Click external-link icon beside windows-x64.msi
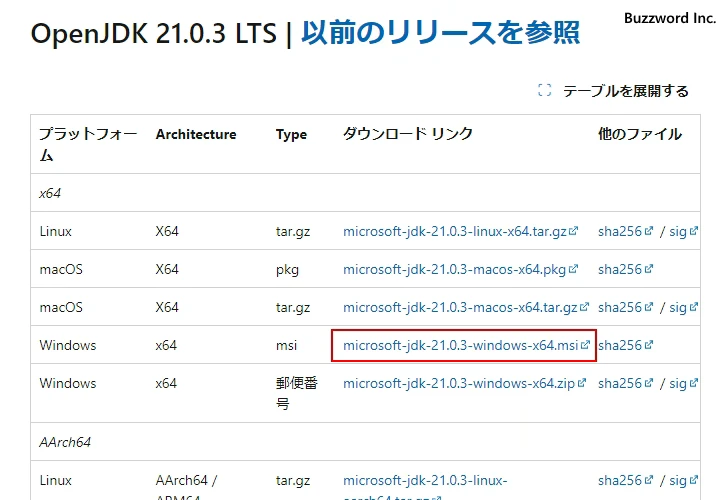Image resolution: width=728 pixels, height=500 pixels. [585, 344]
